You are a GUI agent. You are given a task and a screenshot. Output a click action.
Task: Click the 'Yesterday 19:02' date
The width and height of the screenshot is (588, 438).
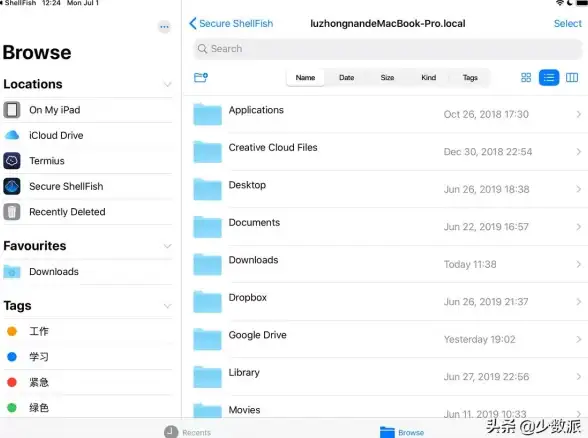(x=479, y=339)
